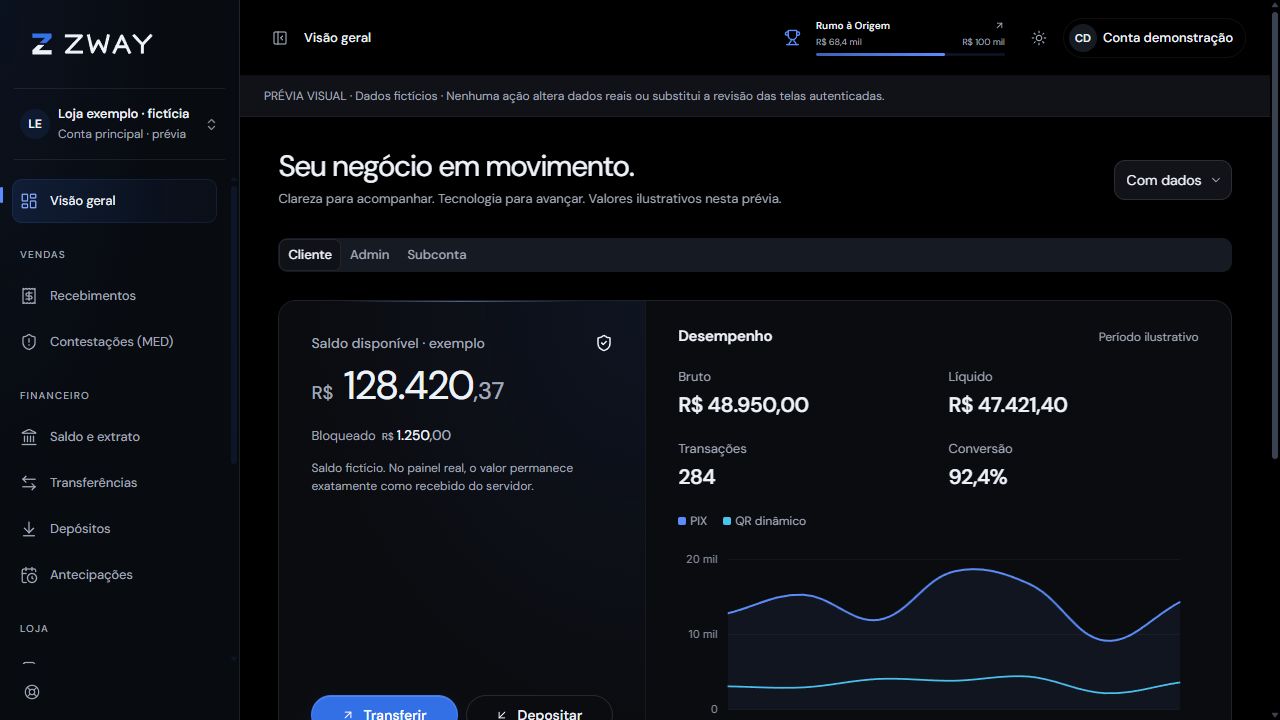Screen dimensions: 1280x720
Task: Click the Recebimentos receipt icon
Action: [29, 296]
